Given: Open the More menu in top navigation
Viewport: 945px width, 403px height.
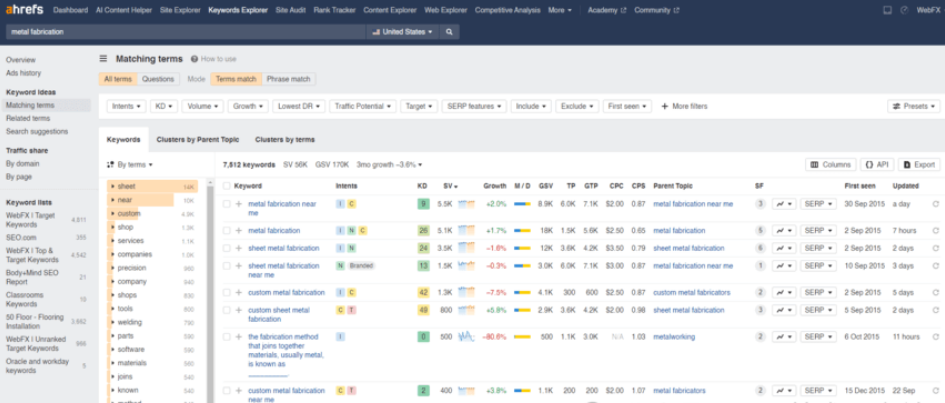Looking at the screenshot, I should [x=560, y=10].
